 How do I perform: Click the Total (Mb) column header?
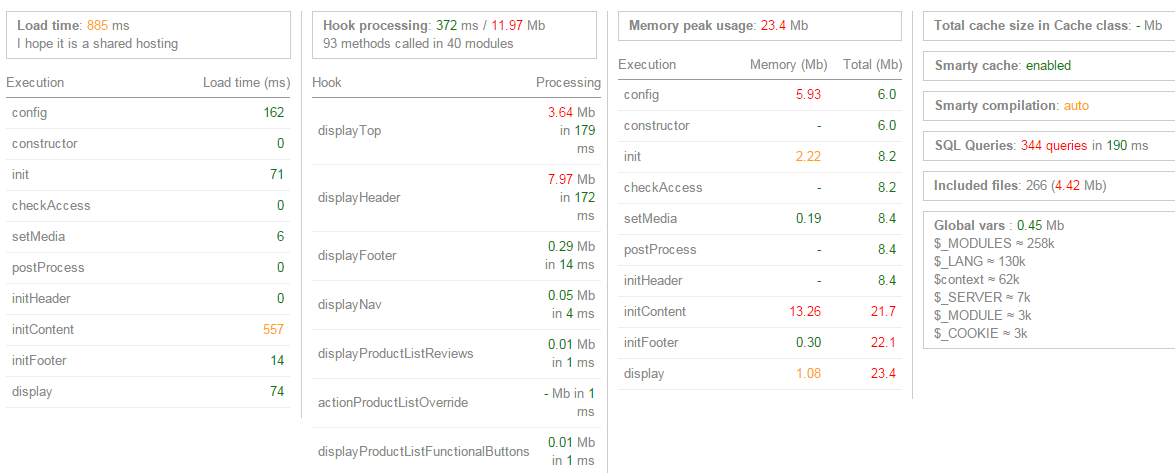(873, 65)
